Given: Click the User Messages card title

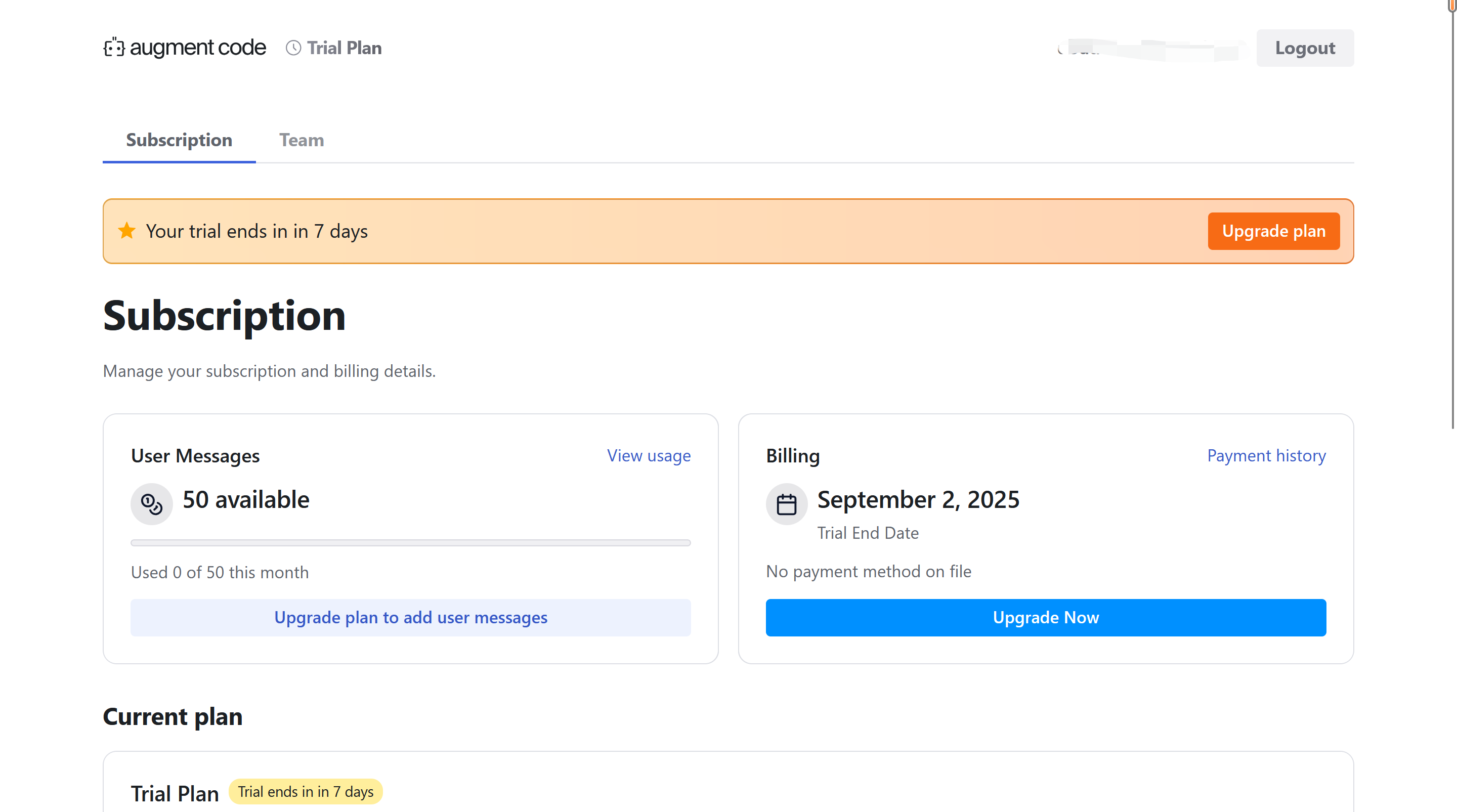Looking at the screenshot, I should 195,456.
